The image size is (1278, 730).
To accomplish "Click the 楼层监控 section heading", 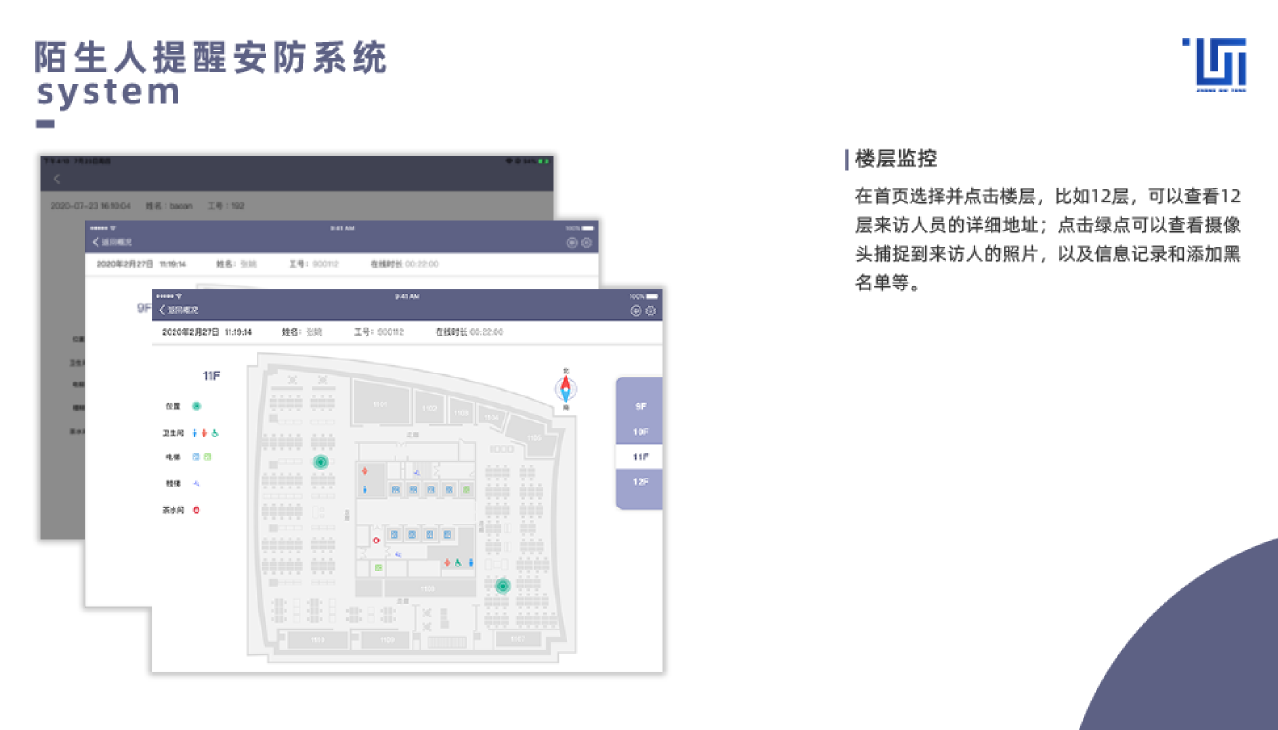I will tap(896, 159).
